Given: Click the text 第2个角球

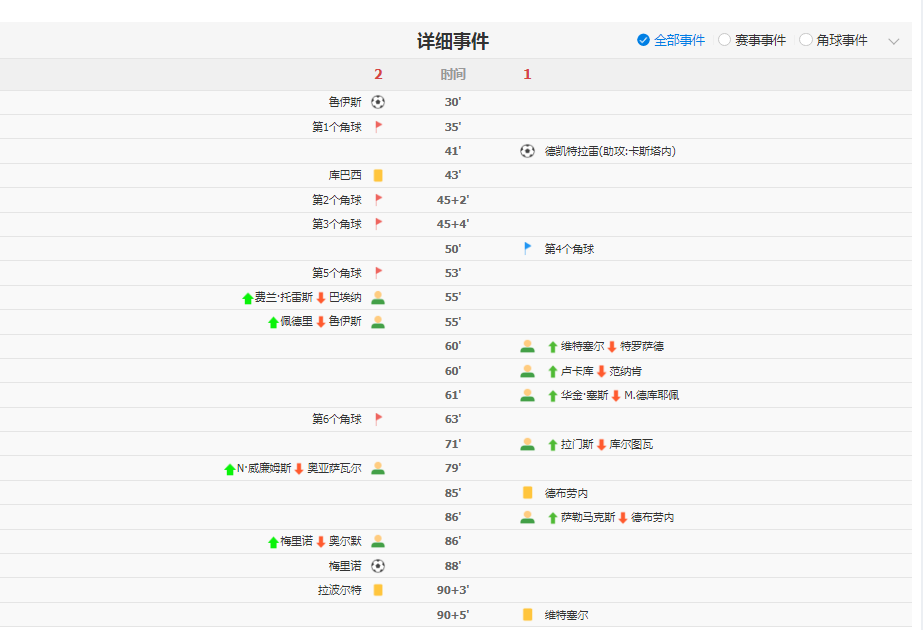Looking at the screenshot, I should [x=337, y=200].
